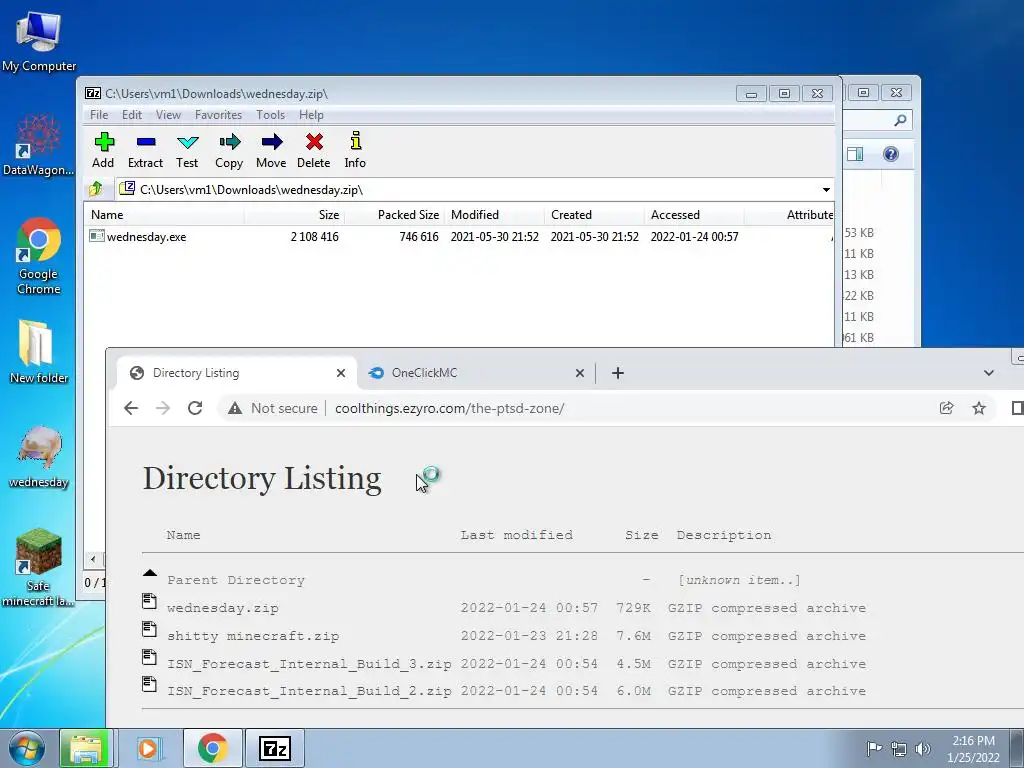Image resolution: width=1024 pixels, height=768 pixels.
Task: Click the shitty minecraft.zip link
Action: coord(253,636)
